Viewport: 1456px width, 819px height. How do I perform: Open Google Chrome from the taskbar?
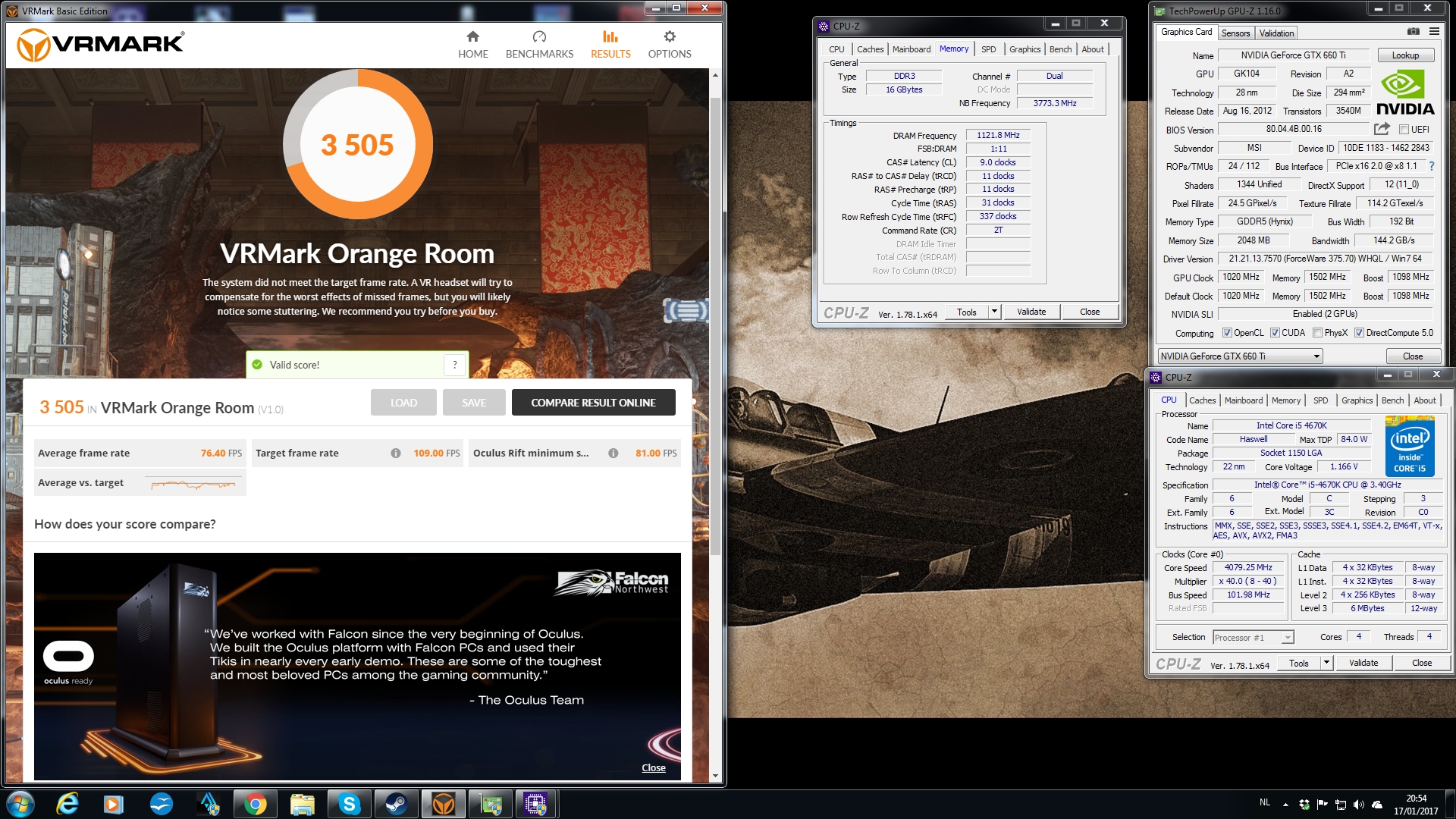pyautogui.click(x=256, y=804)
